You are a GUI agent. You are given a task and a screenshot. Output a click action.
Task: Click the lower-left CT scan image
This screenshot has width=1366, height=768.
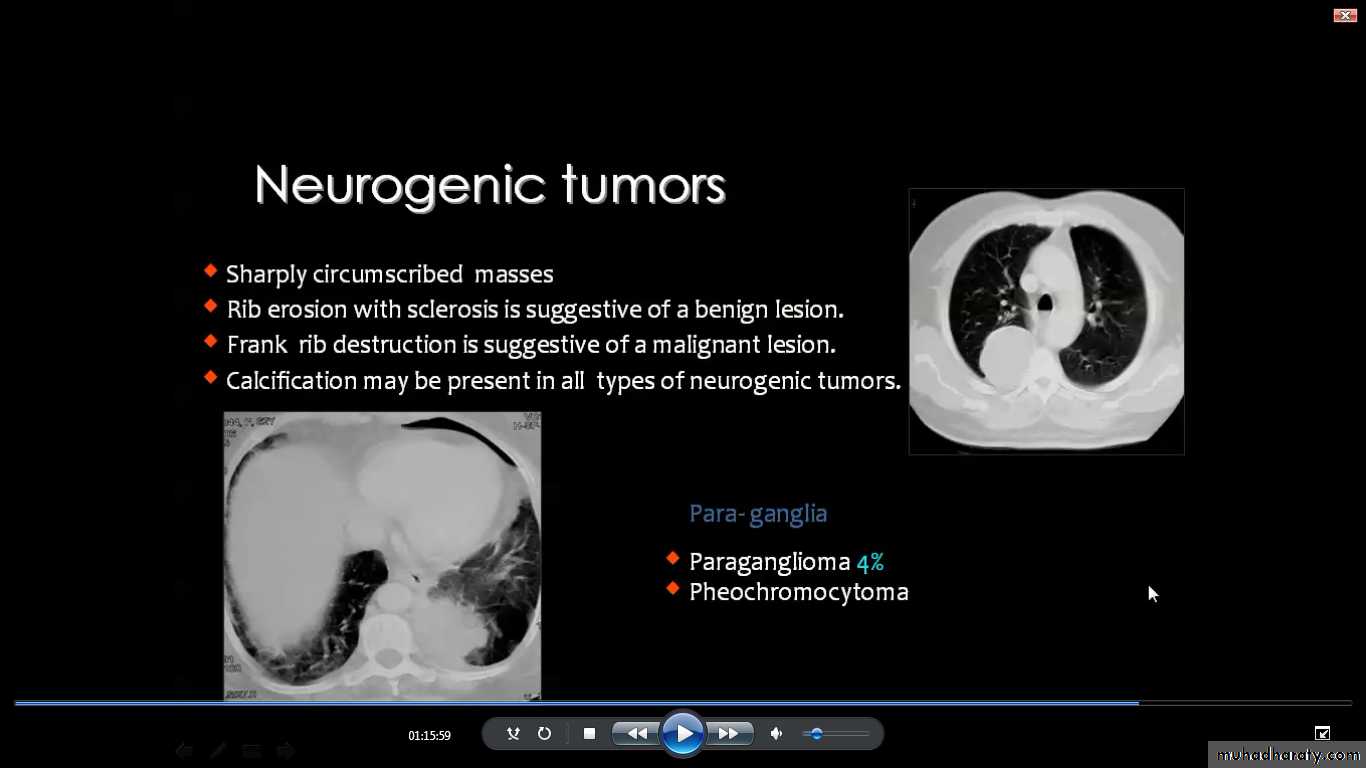point(382,555)
